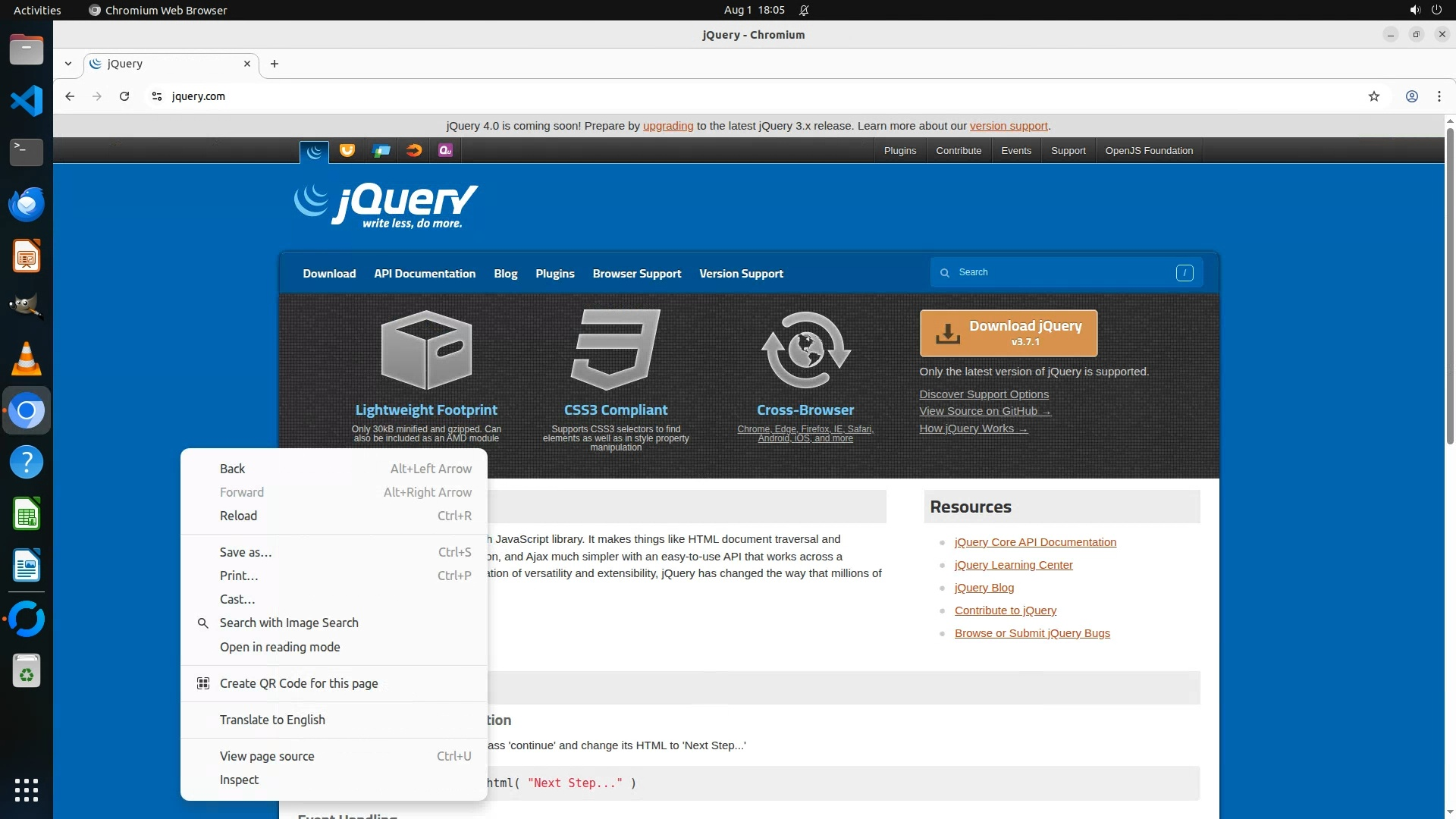Choose Create QR Code for this page

[x=299, y=683]
